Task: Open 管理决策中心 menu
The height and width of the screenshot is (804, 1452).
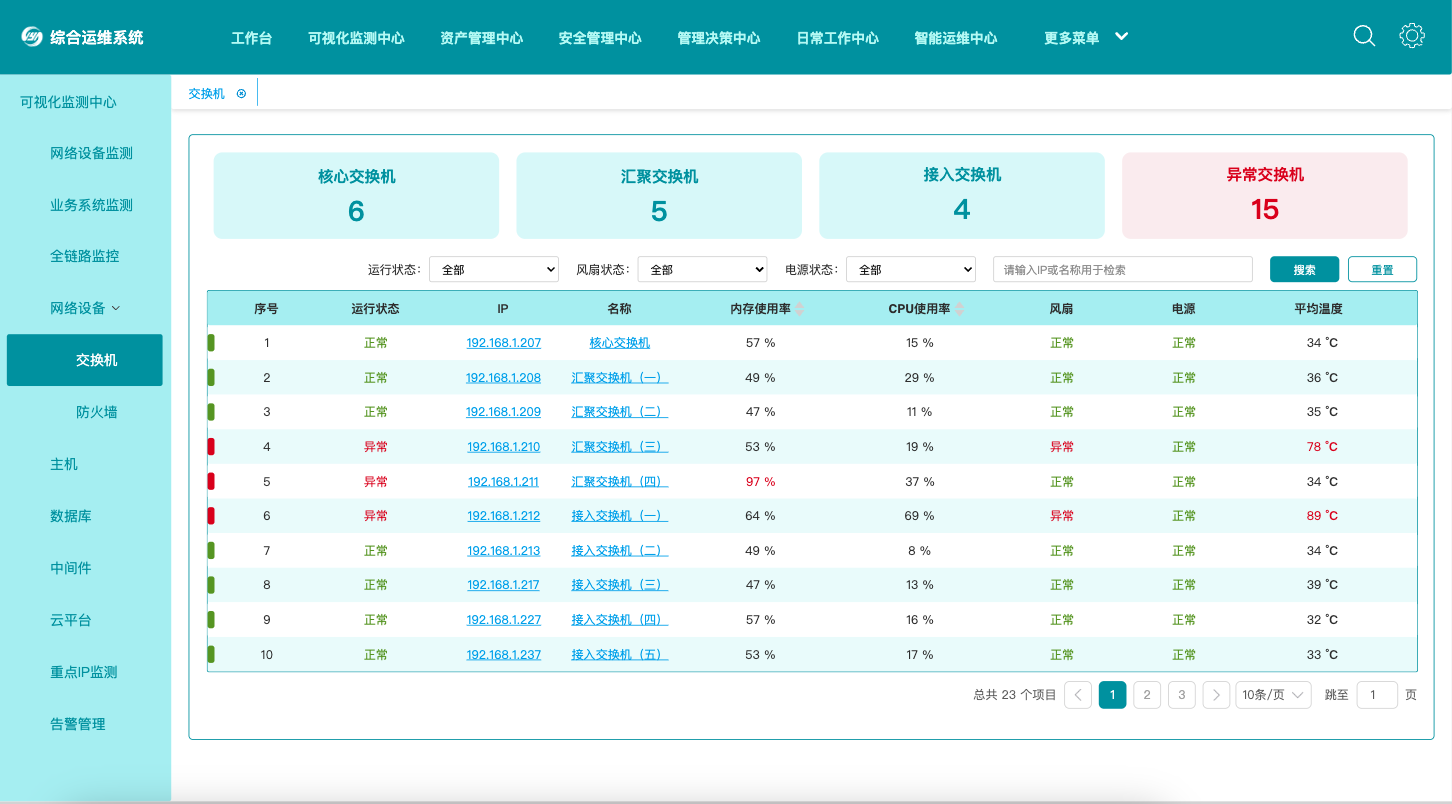Action: (x=718, y=38)
